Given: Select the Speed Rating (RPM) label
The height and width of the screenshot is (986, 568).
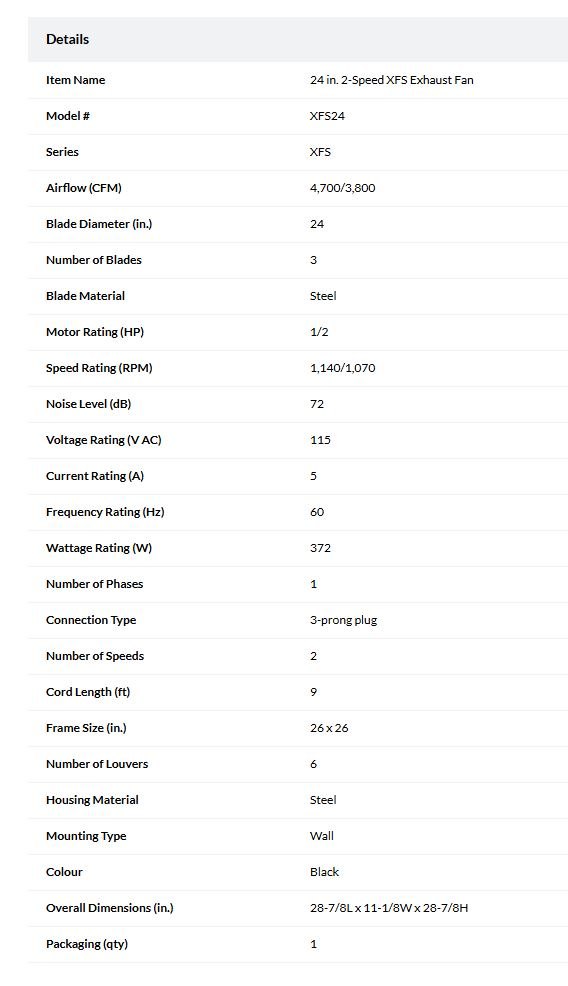Looking at the screenshot, I should [x=99, y=368].
